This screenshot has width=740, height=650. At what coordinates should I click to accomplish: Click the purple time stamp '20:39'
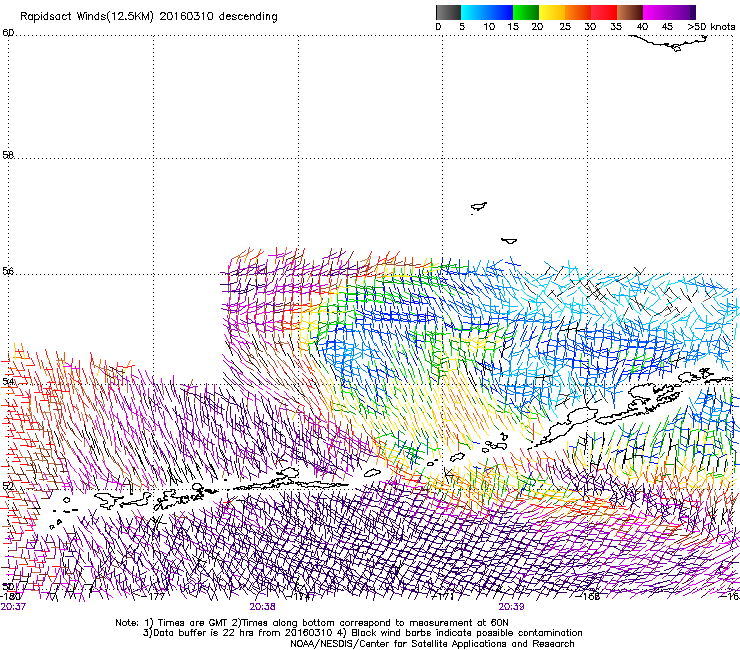(x=511, y=607)
